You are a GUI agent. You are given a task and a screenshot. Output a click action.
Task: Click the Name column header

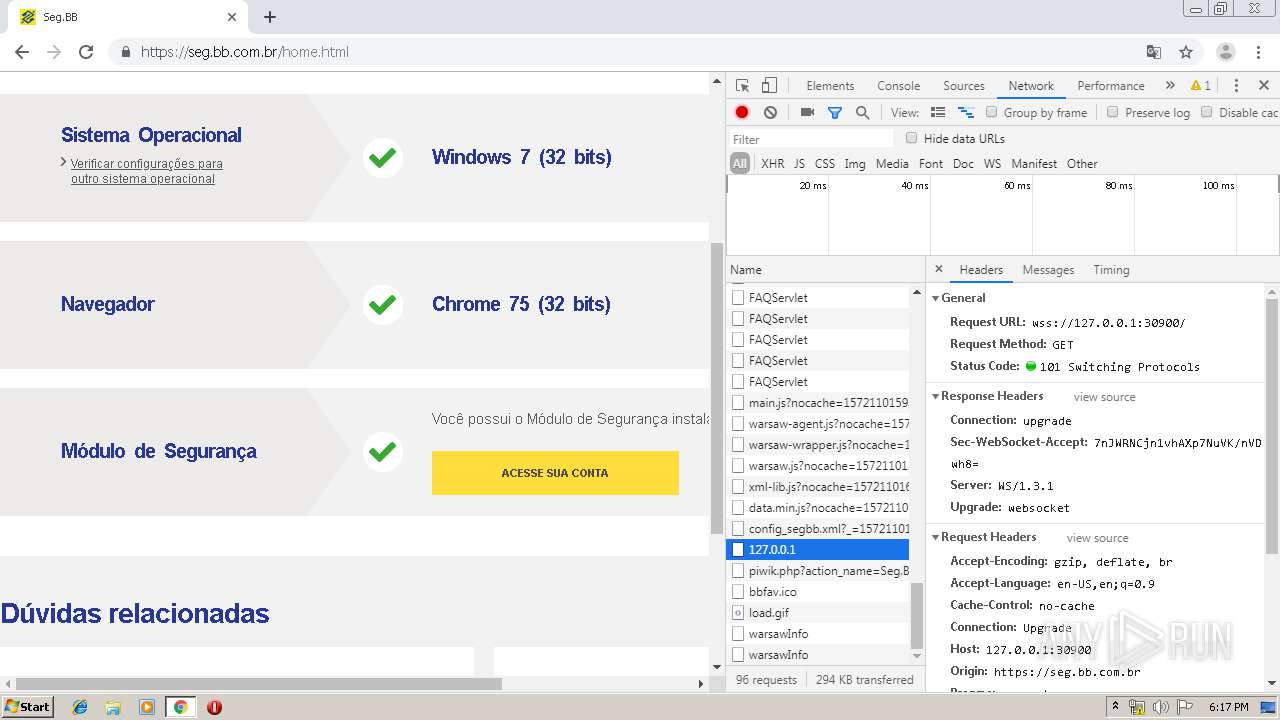click(x=825, y=270)
